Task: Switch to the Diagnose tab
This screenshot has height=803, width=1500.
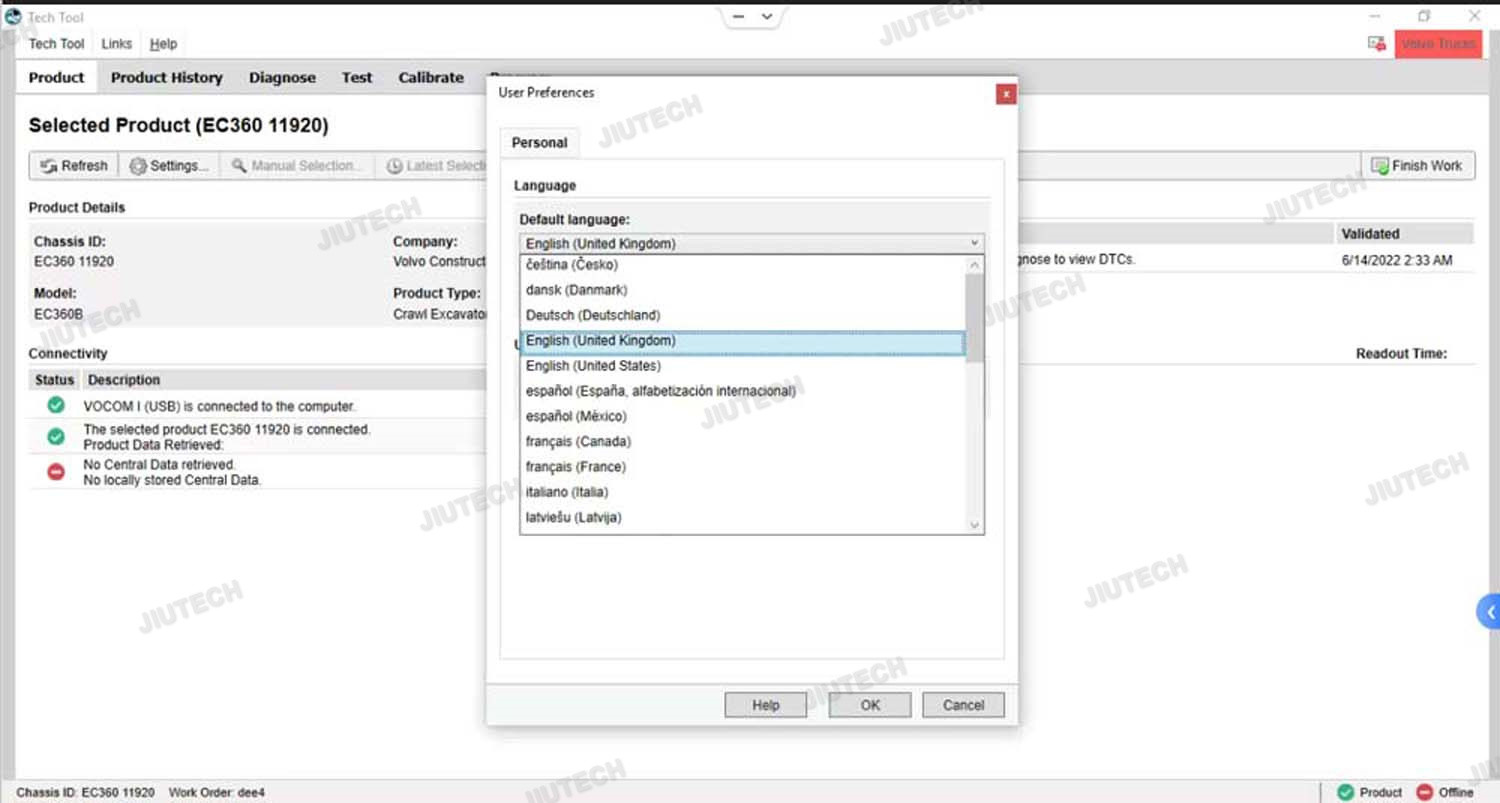Action: coord(282,78)
